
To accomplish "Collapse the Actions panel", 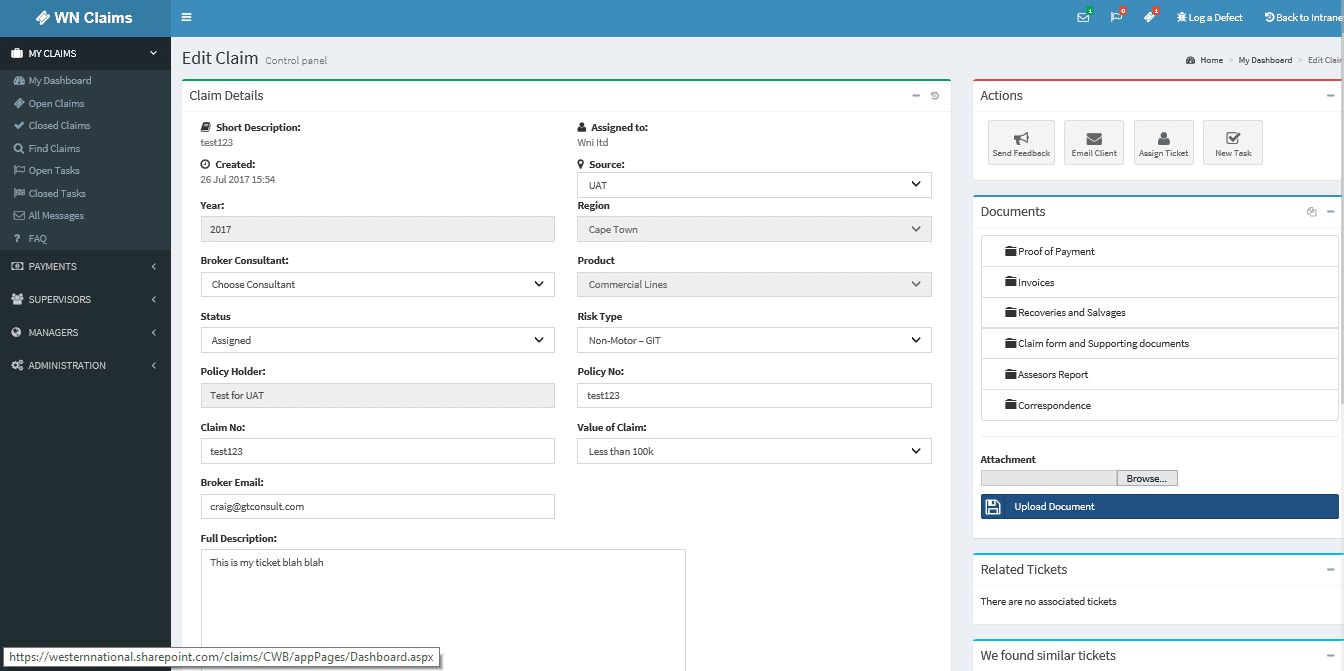I will pos(1330,96).
